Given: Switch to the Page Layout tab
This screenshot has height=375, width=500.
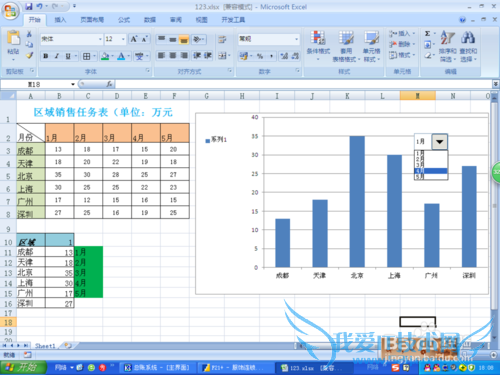Looking at the screenshot, I should click(x=92, y=20).
